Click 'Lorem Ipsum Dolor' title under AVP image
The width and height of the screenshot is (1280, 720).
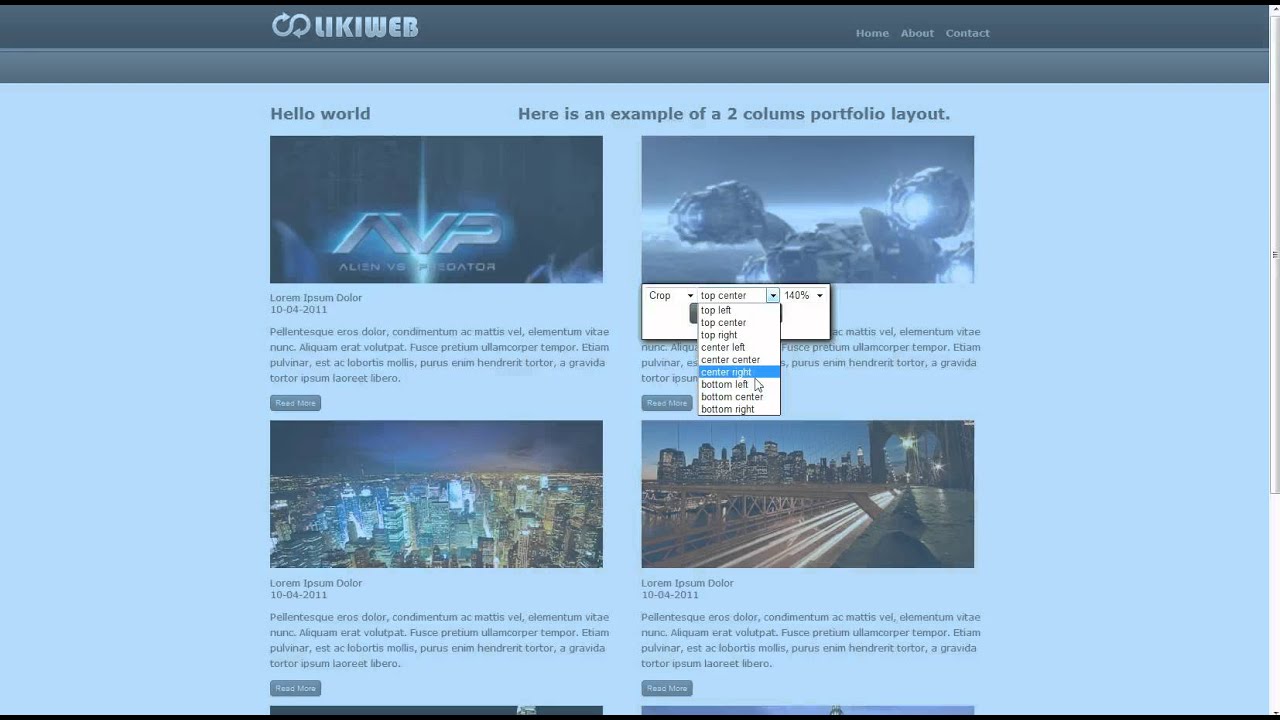click(316, 298)
